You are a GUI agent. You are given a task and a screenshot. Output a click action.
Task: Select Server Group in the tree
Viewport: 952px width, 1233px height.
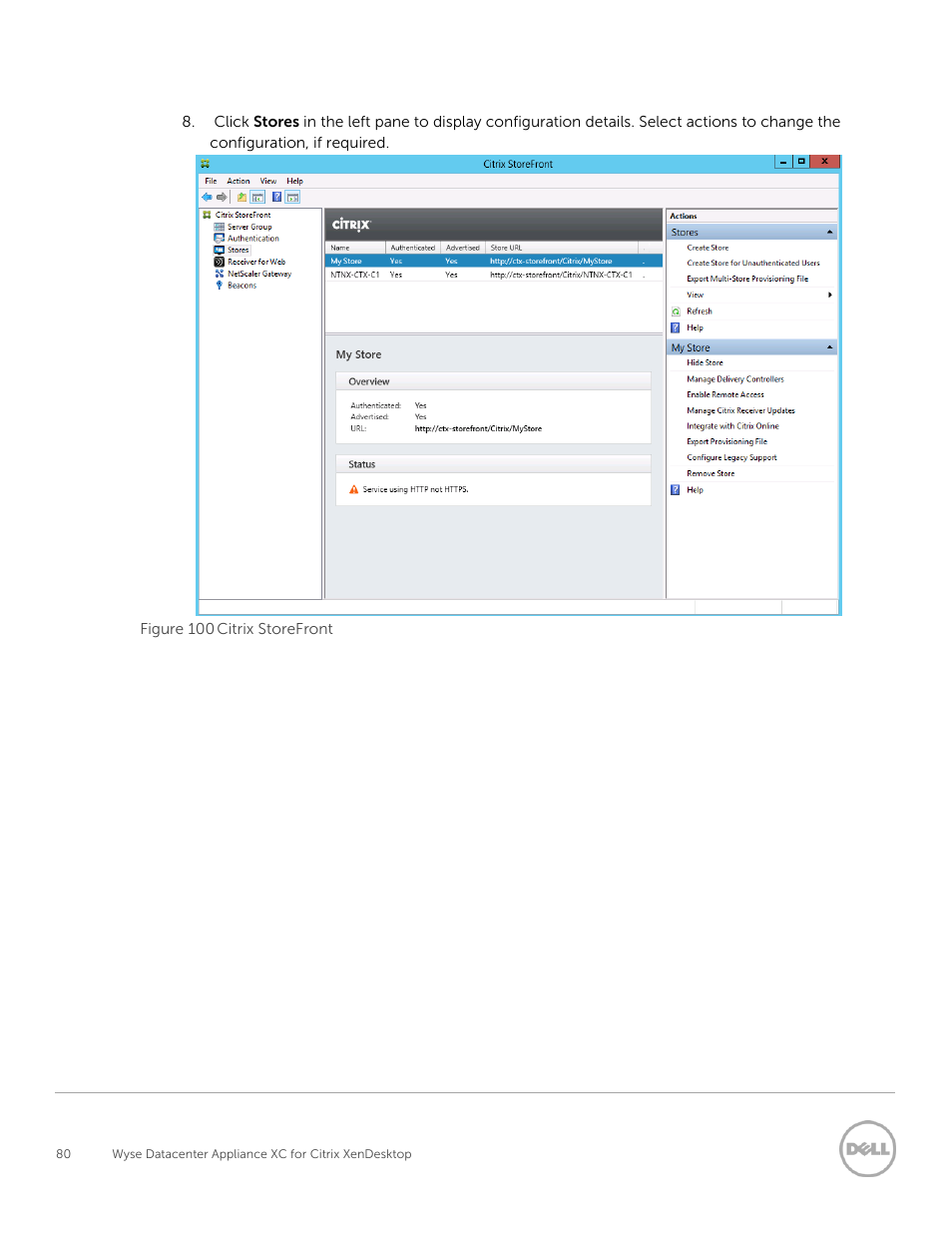pyautogui.click(x=249, y=227)
